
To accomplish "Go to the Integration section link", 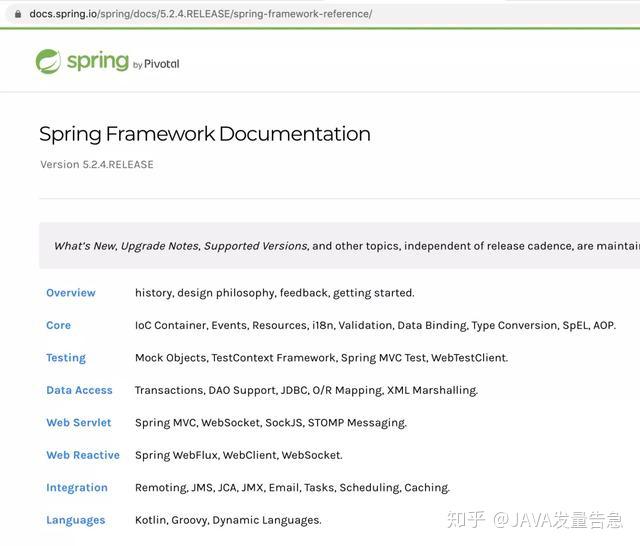I will 77,488.
